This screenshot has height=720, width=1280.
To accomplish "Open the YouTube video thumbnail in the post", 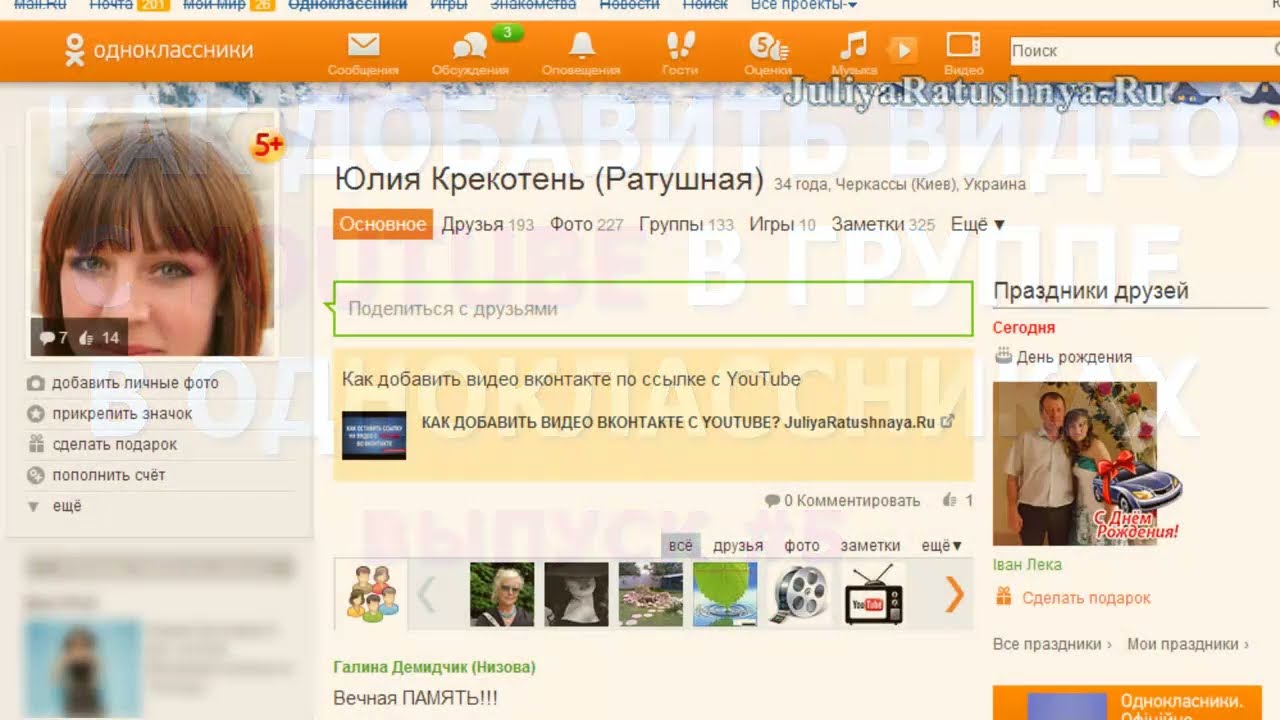I will click(x=374, y=435).
